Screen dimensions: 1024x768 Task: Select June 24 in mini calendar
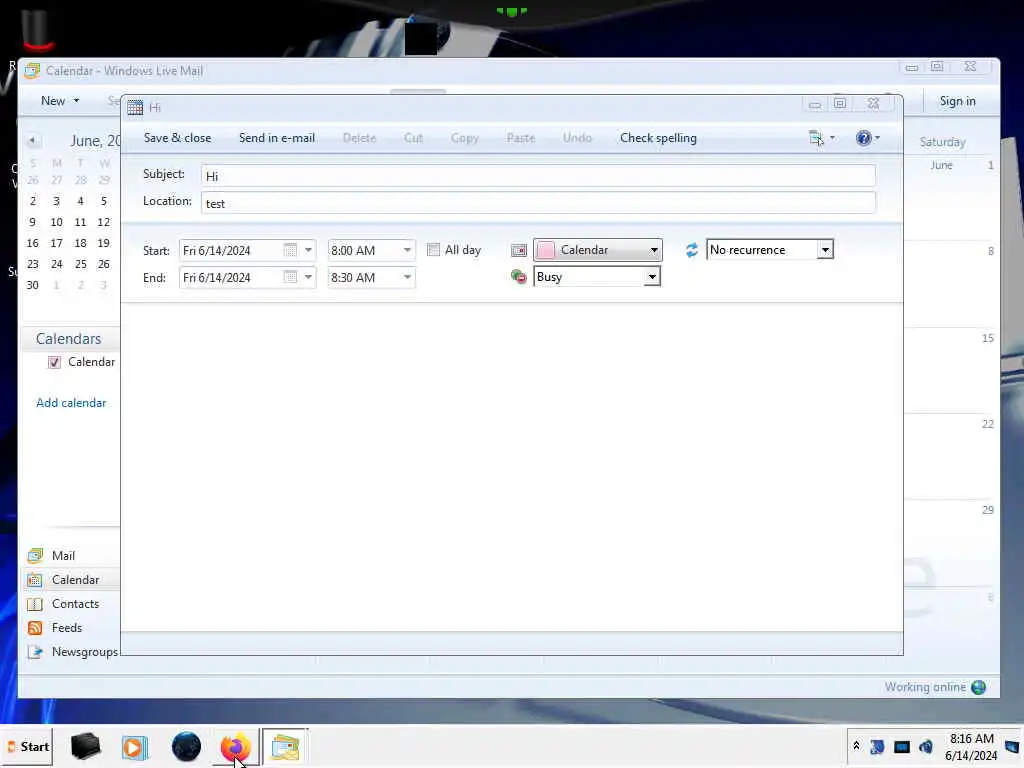57,264
